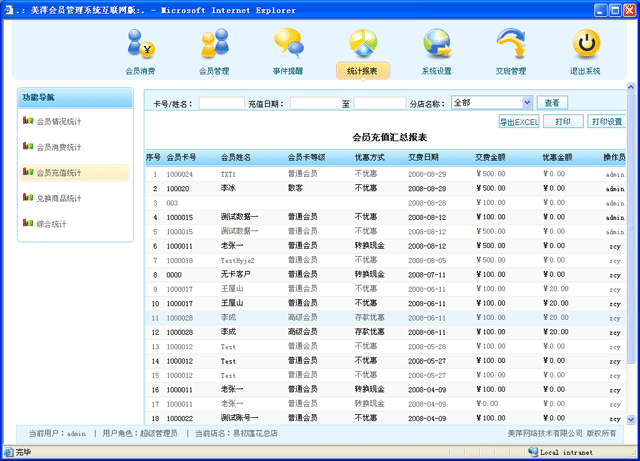Open the 会员管理 member management icon
Screen dimensions: 640x461
214,43
